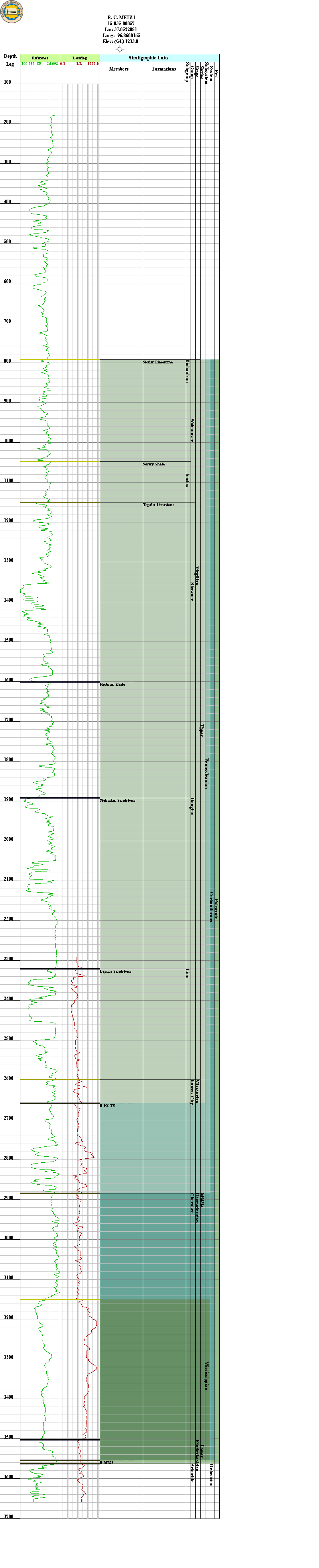The width and height of the screenshot is (319, 1568).
Task: Select the API number 15-035-00057
Action: (121, 24)
